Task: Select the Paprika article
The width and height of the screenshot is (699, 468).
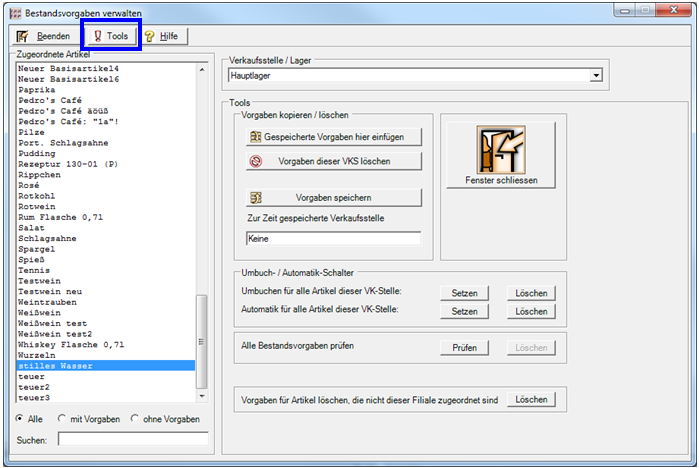Action: point(106,90)
